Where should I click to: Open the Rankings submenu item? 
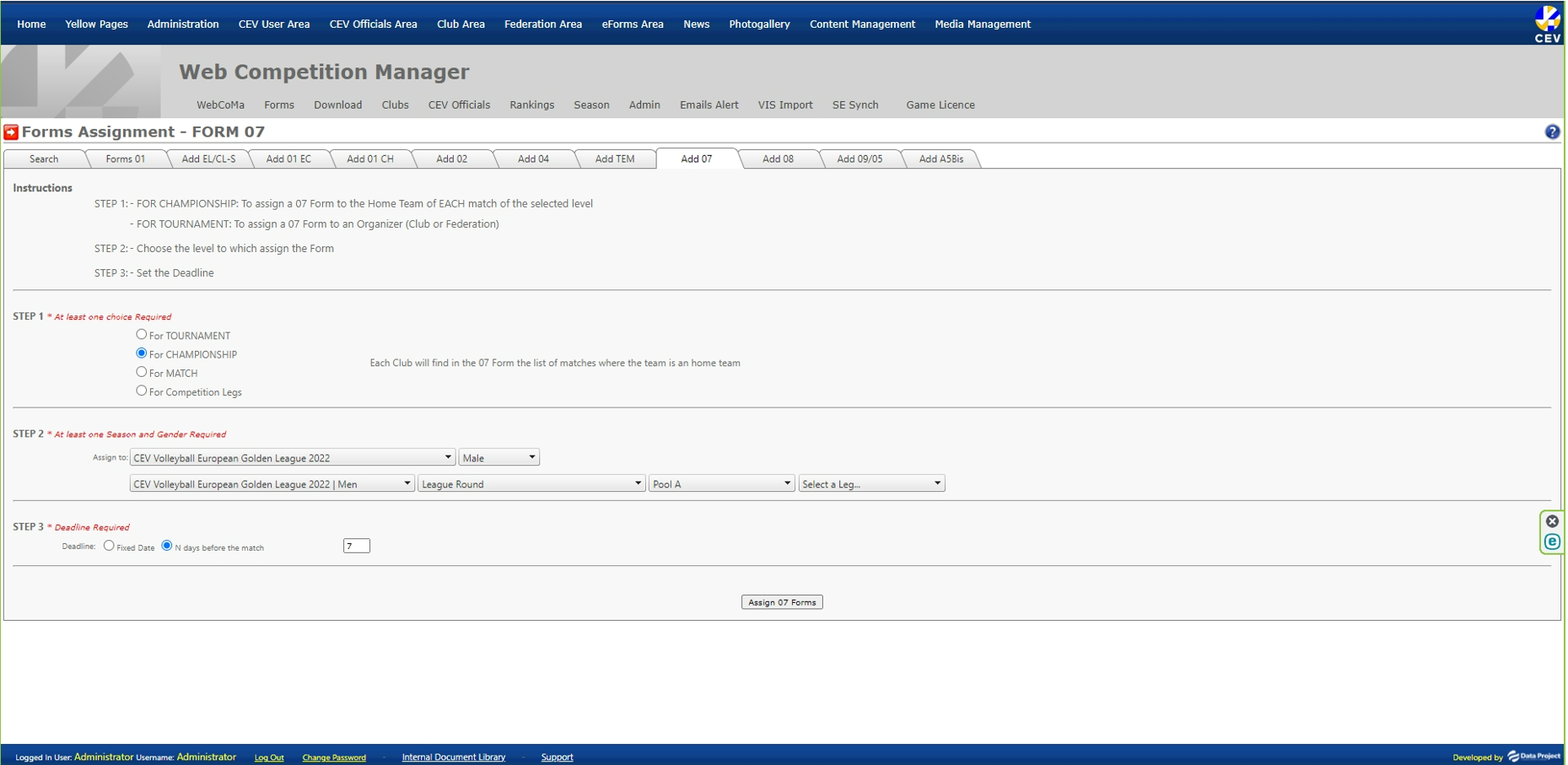pos(532,105)
